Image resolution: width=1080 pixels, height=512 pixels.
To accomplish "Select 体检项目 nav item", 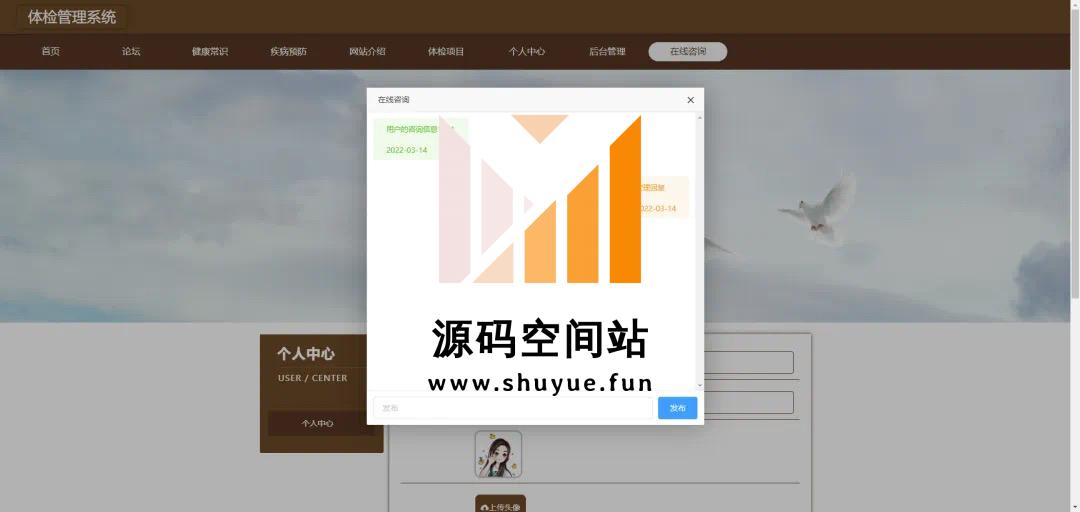I will (446, 52).
